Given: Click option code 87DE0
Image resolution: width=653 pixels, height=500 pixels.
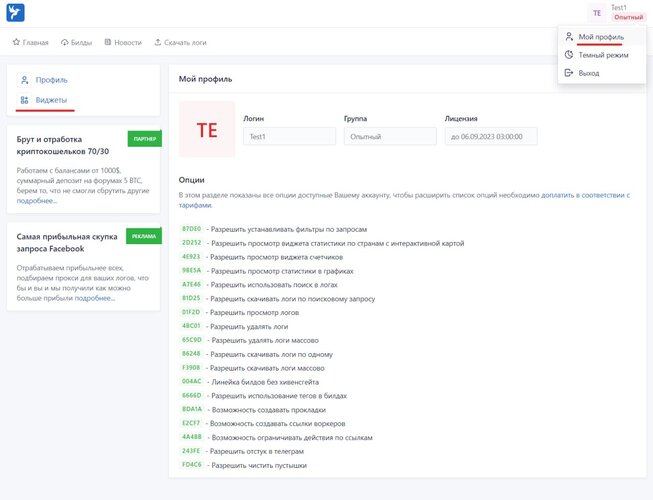Looking at the screenshot, I should 192,229.
